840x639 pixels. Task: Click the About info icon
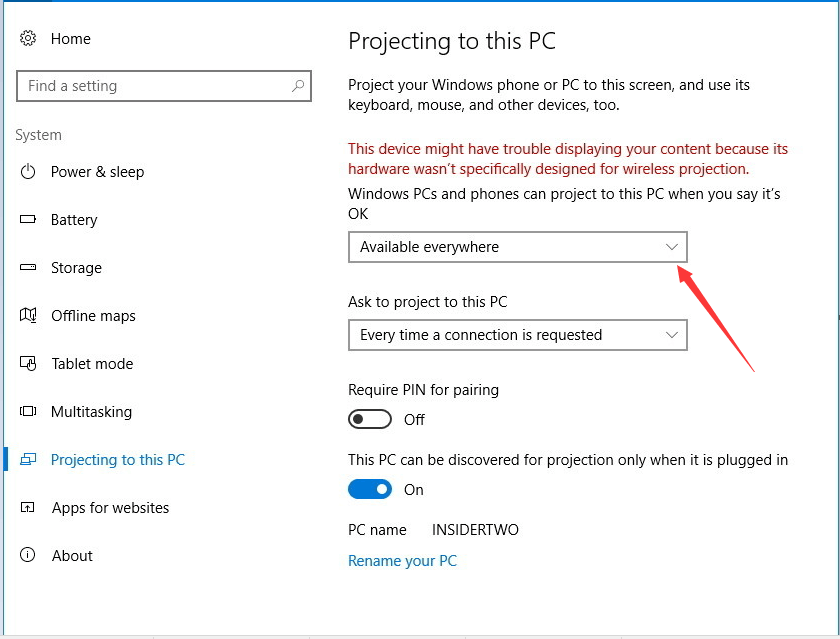tap(28, 555)
